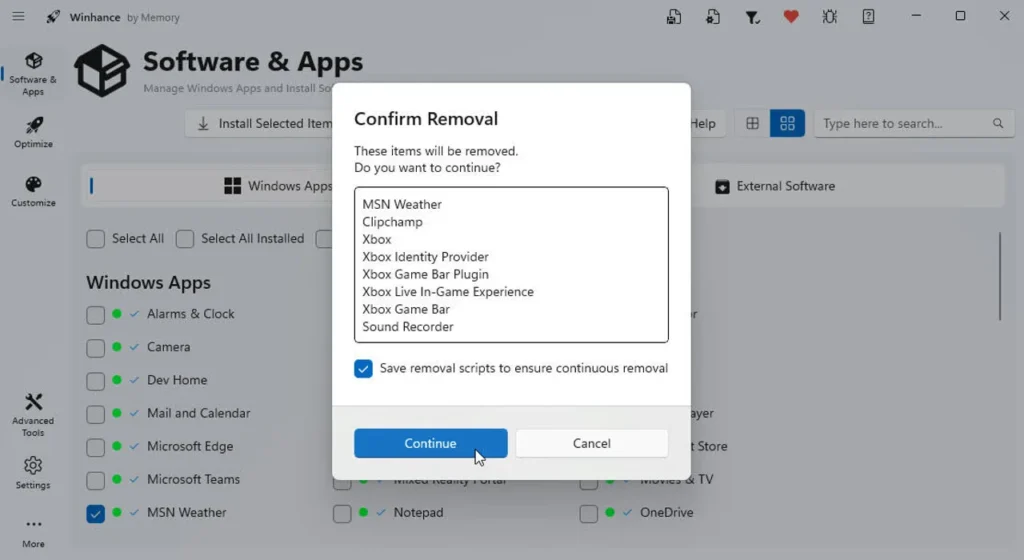
Task: Click the import configuration icon in title bar
Action: [712, 17]
